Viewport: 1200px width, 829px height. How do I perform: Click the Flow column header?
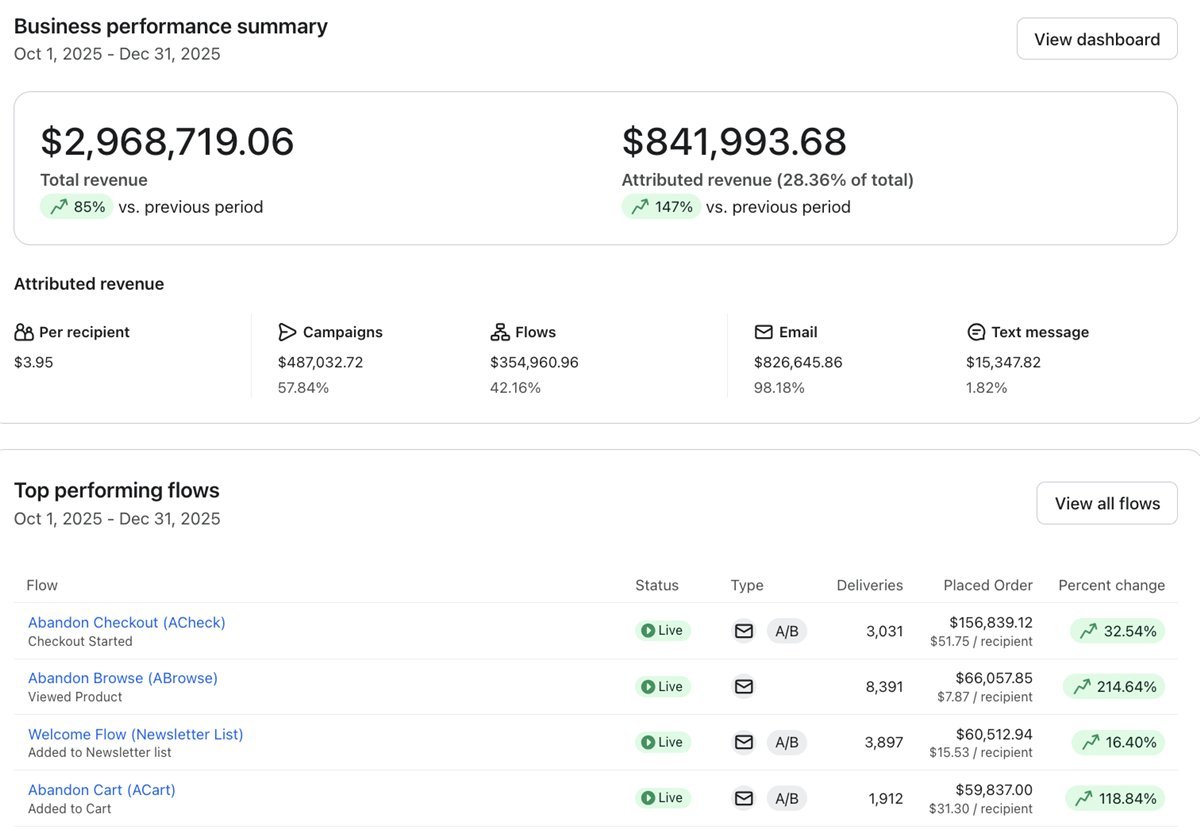42,585
